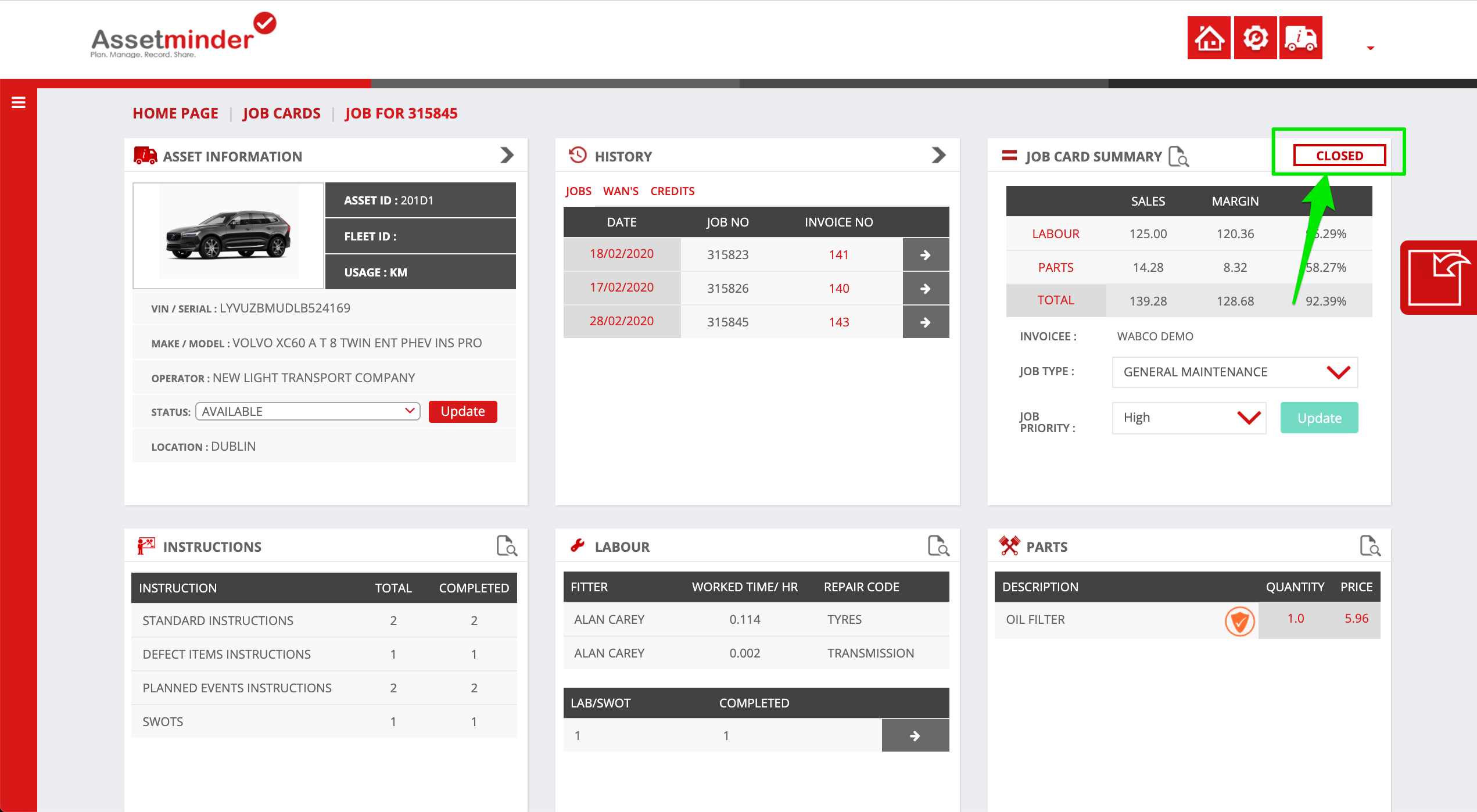Click the red share/export side button
1477x812 pixels.
click(x=1437, y=278)
